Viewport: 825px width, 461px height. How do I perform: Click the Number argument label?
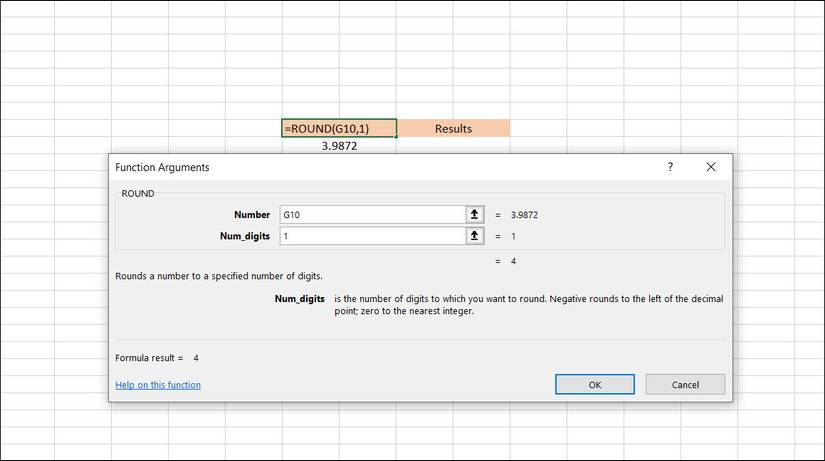[x=251, y=215]
